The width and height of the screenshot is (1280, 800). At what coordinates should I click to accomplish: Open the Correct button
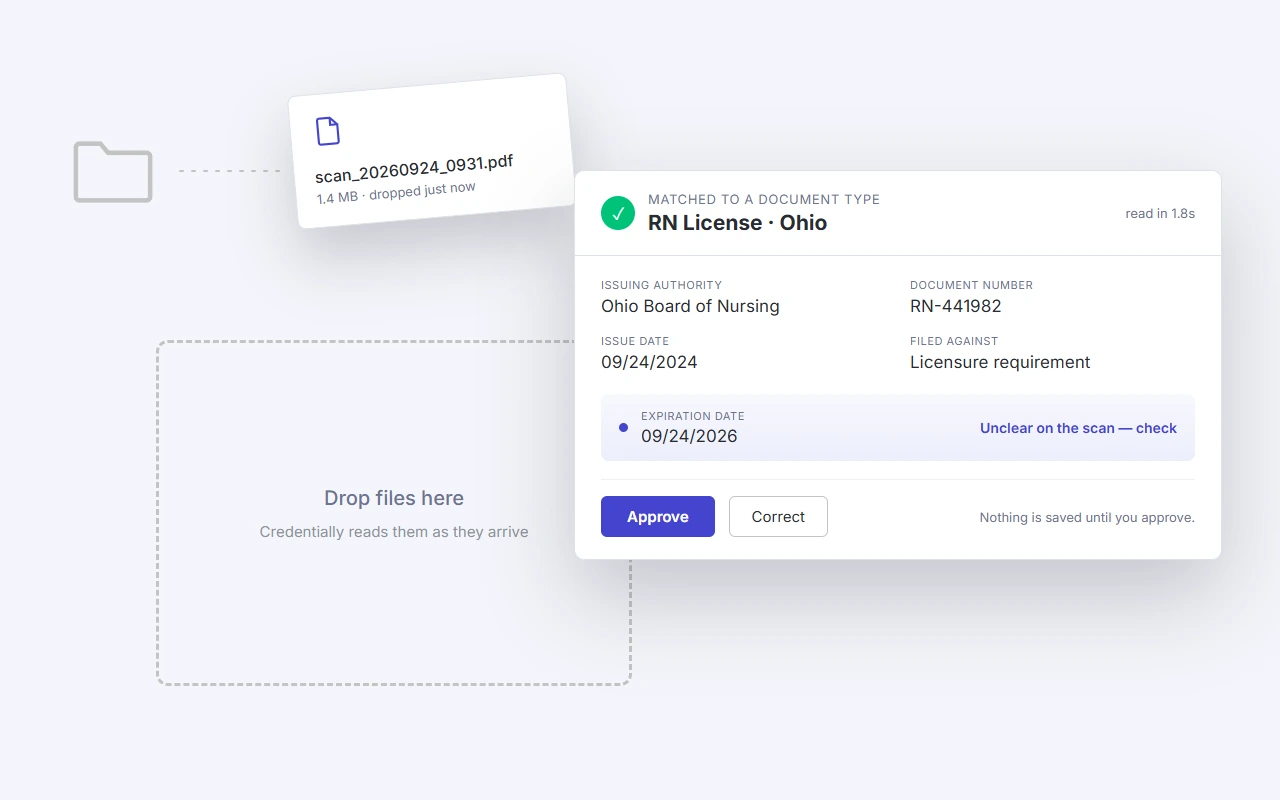point(778,517)
